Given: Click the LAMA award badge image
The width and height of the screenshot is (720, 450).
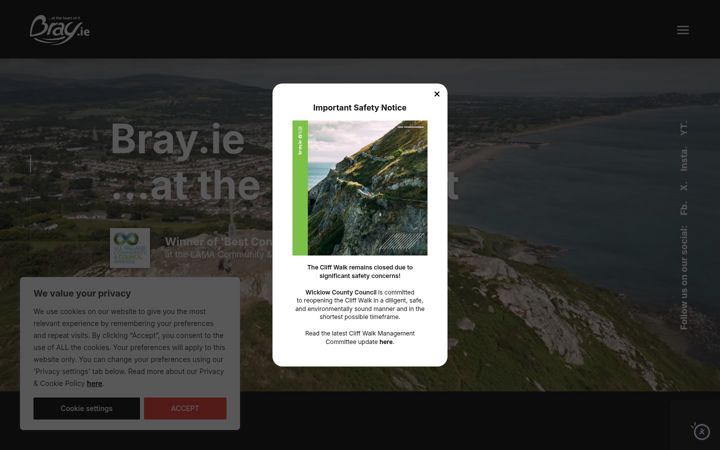Looking at the screenshot, I should tap(130, 248).
